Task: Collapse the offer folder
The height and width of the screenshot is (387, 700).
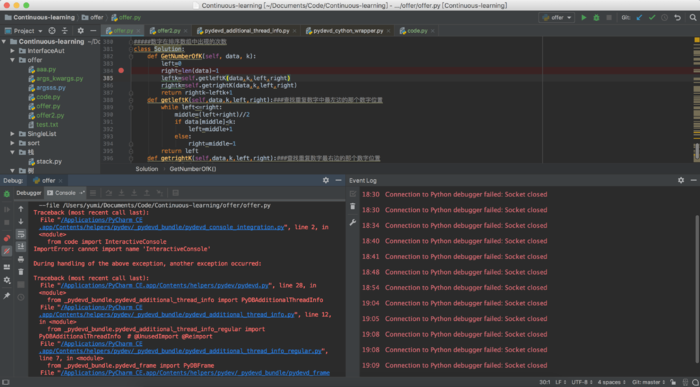Action: tap(12, 60)
